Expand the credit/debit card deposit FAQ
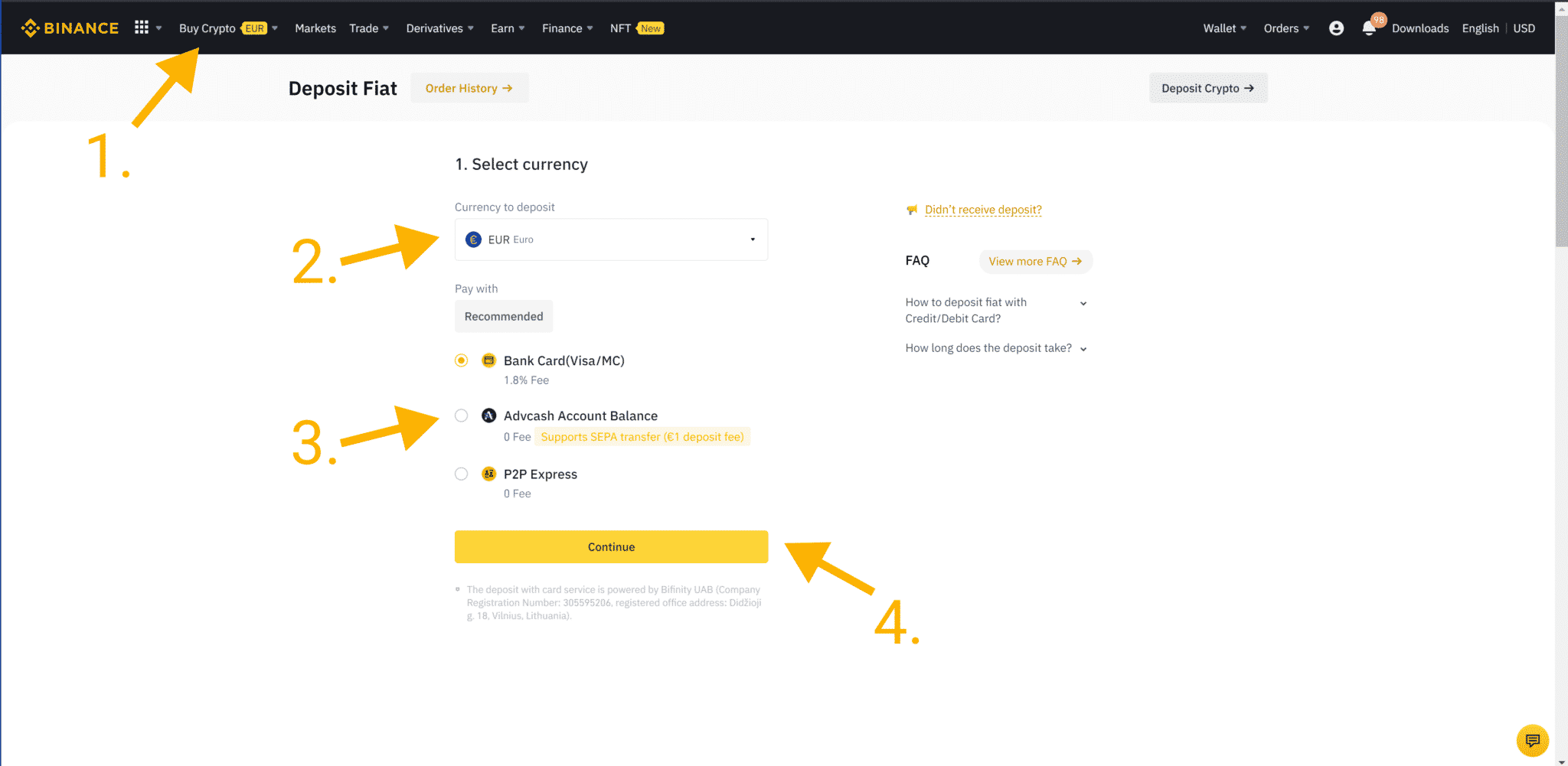Screen dimensions: 1568x766 pos(995,310)
